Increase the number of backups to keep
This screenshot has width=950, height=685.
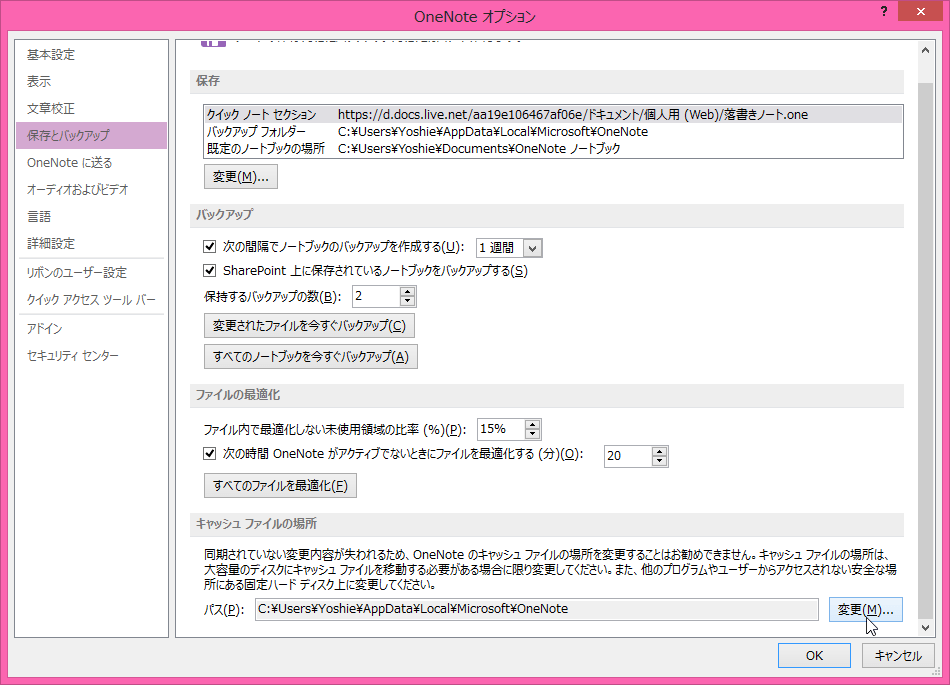[x=408, y=292]
